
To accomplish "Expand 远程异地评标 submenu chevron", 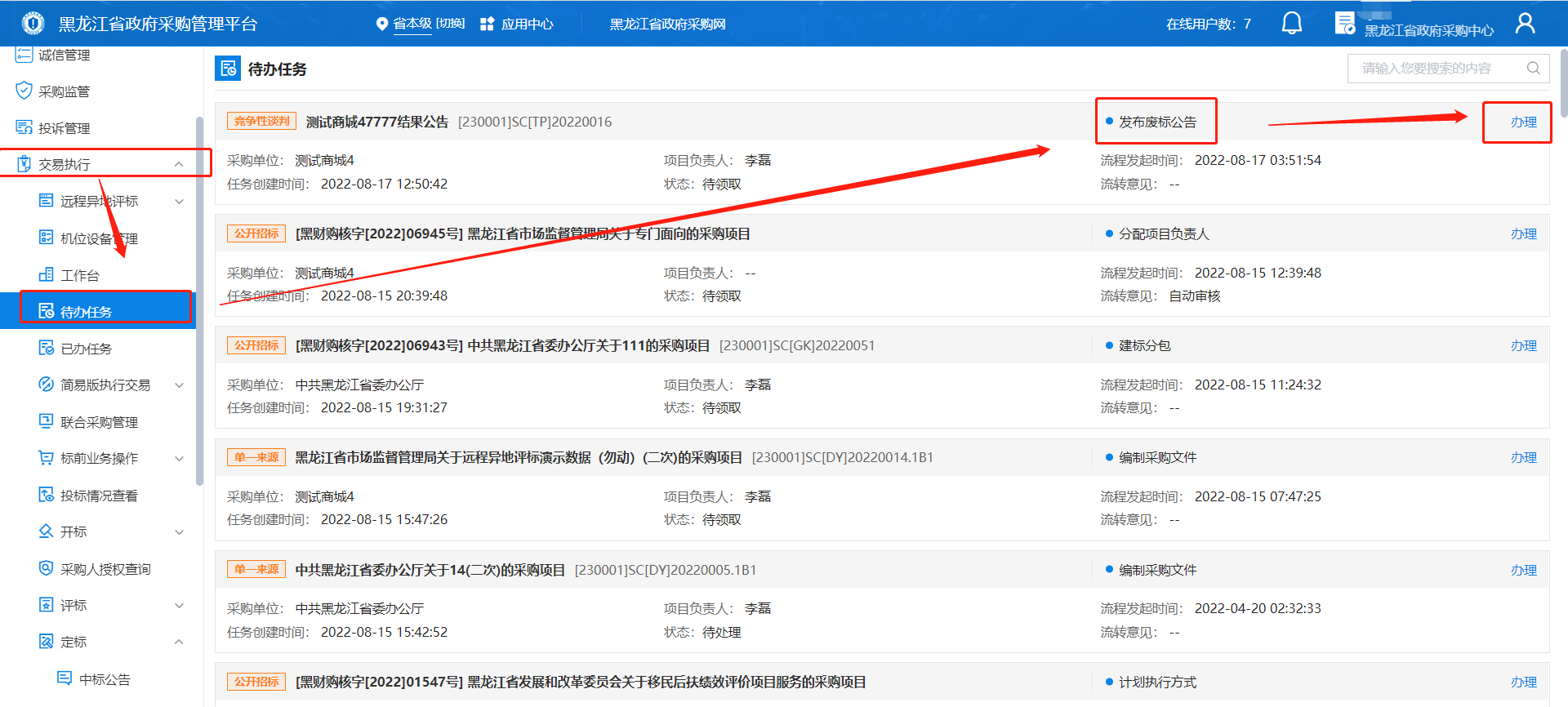I will (x=179, y=202).
